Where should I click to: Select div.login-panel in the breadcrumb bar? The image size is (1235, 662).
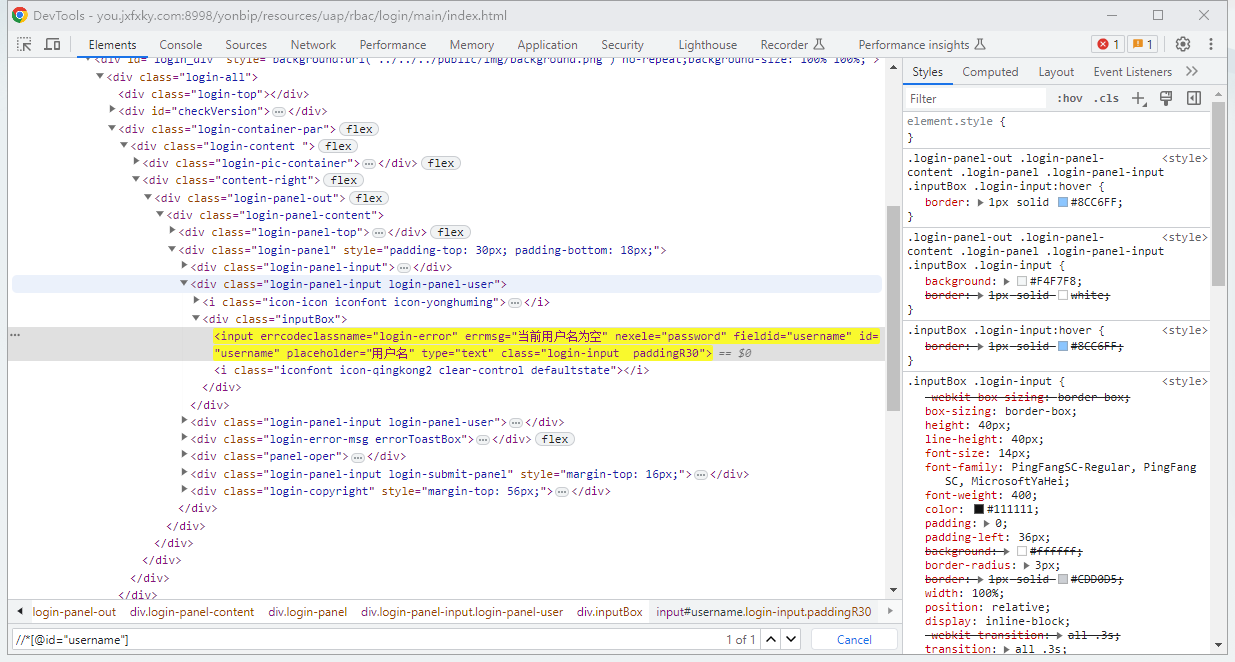[x=307, y=612]
